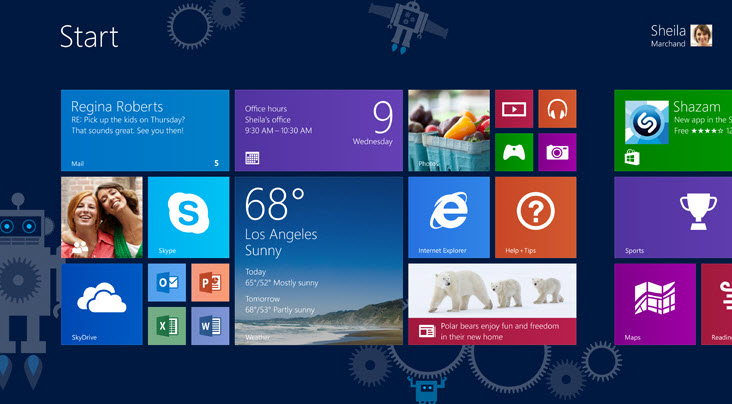Open Help + Tips tile
Screen dimensions: 732x404
535,218
